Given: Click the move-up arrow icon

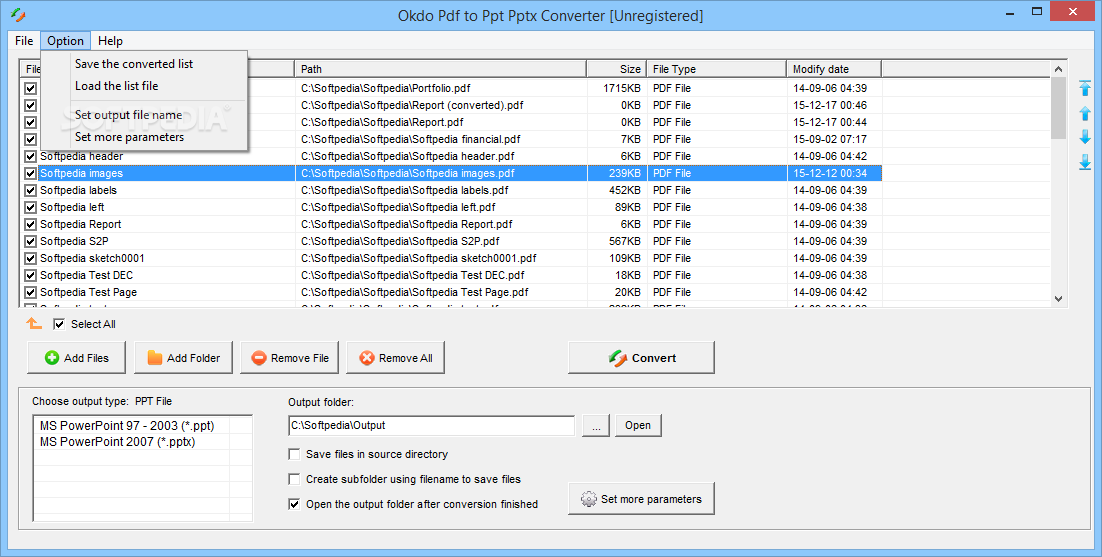Looking at the screenshot, I should pyautogui.click(x=1085, y=112).
